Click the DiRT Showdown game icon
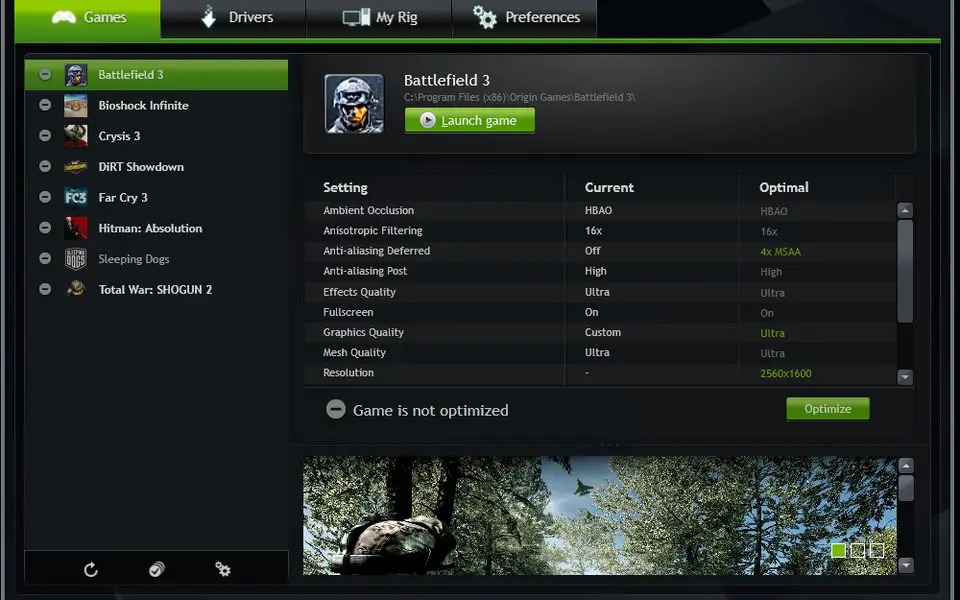960x600 pixels. [76, 167]
